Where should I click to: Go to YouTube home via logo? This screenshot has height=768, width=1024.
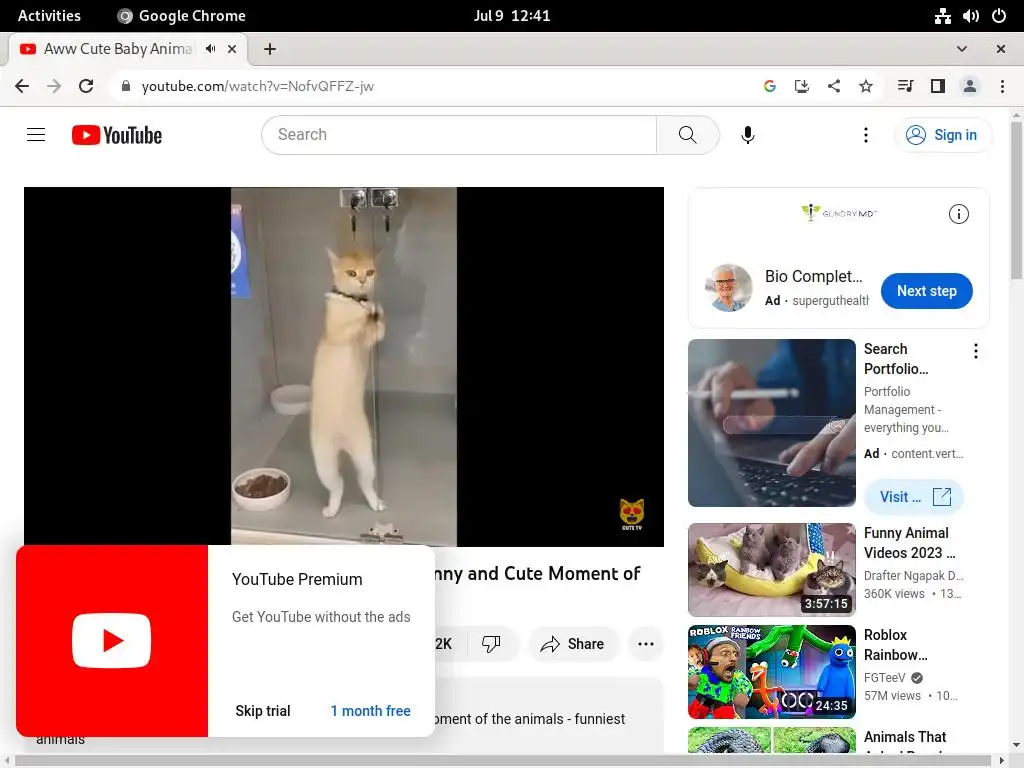(117, 135)
